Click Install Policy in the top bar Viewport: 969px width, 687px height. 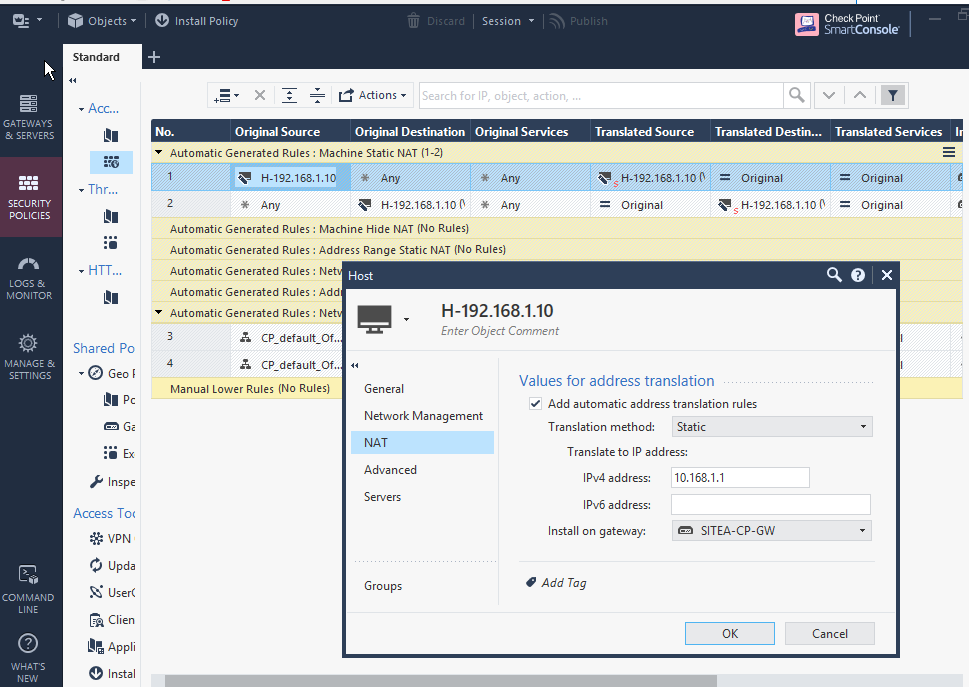197,21
